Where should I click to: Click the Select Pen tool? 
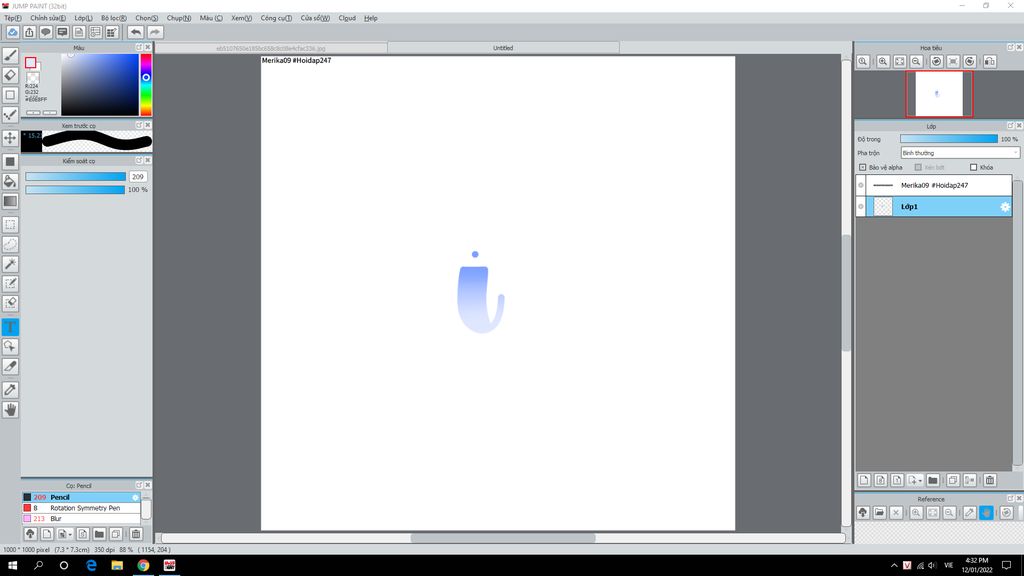(10, 283)
